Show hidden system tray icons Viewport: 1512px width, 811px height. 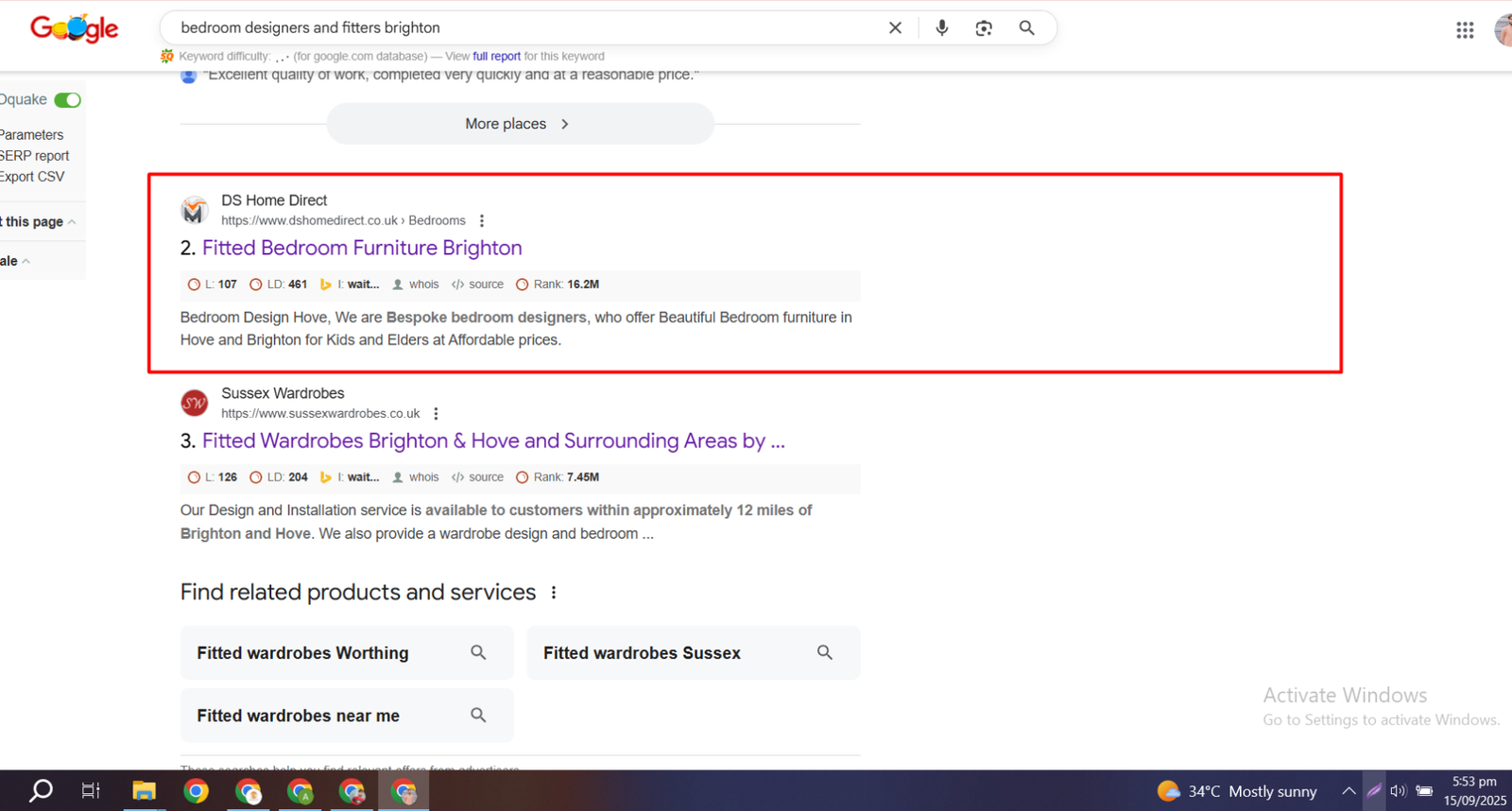tap(1349, 791)
